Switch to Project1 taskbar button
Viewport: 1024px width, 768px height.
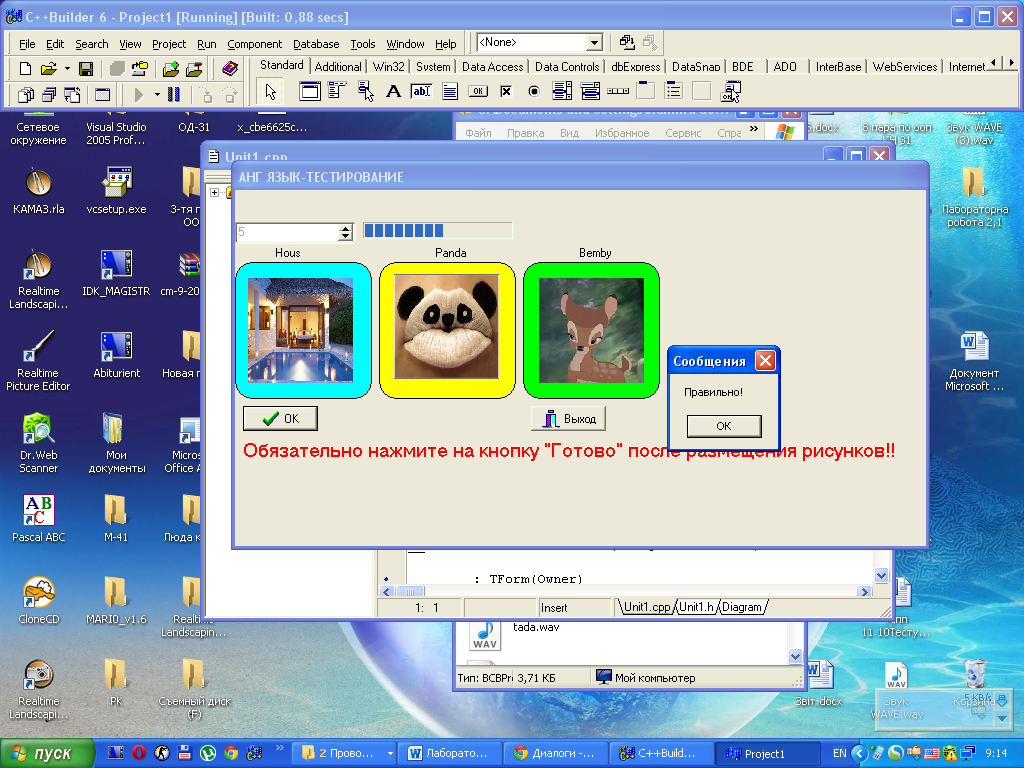pos(765,754)
